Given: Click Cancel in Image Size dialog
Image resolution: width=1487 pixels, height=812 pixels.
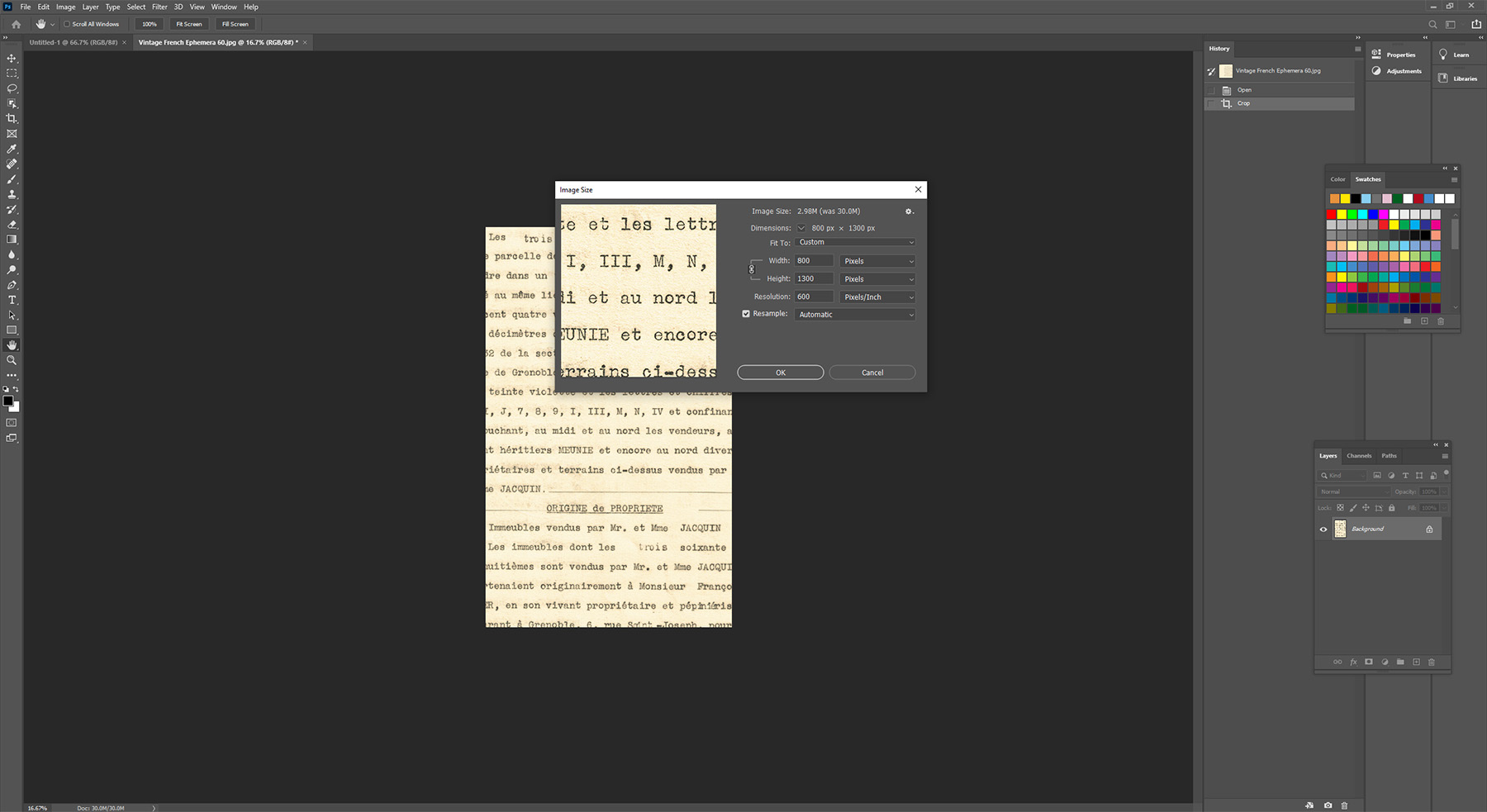Looking at the screenshot, I should coord(872,373).
